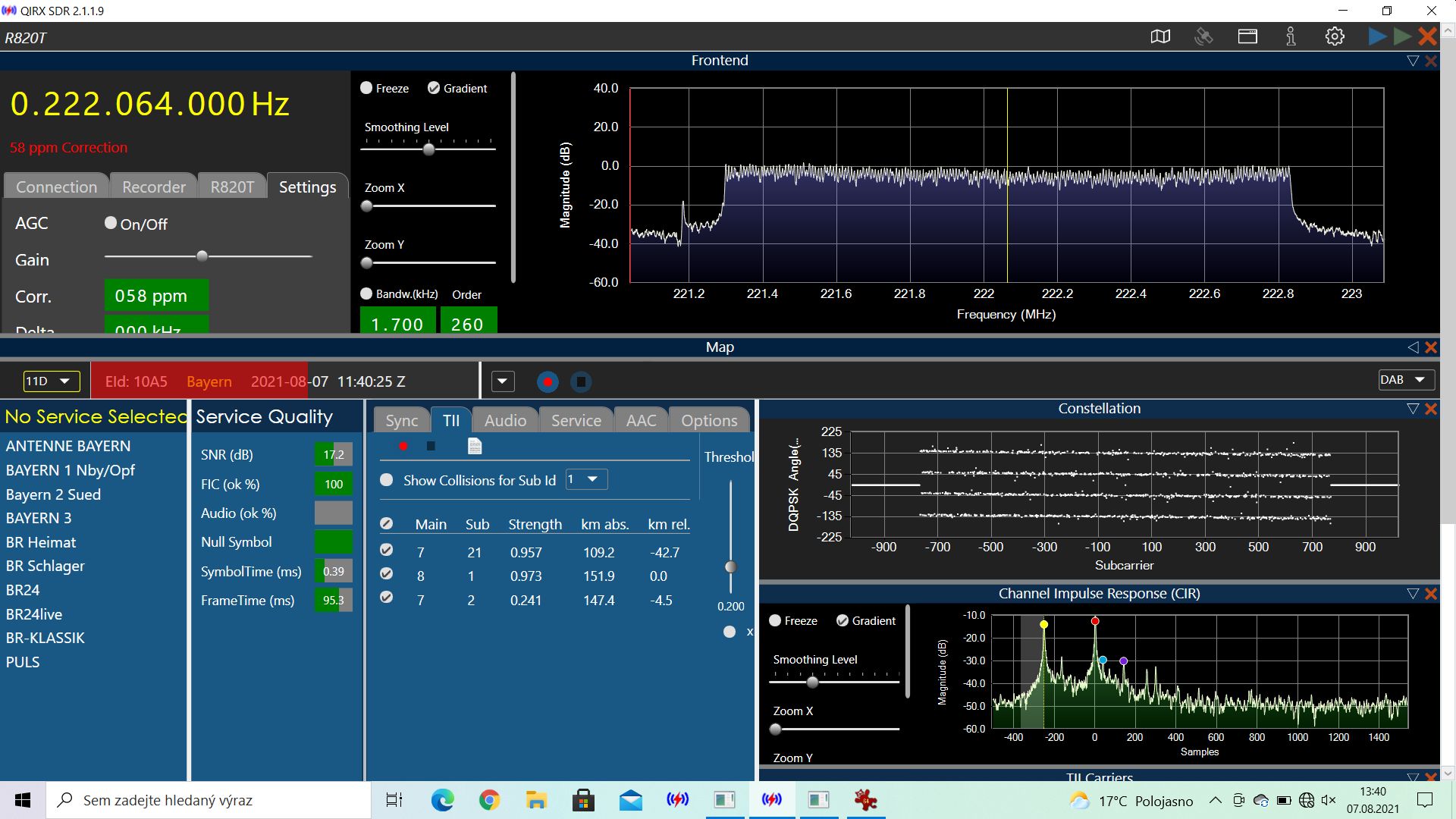
Task: Click the Gain slider handle
Action: [202, 256]
